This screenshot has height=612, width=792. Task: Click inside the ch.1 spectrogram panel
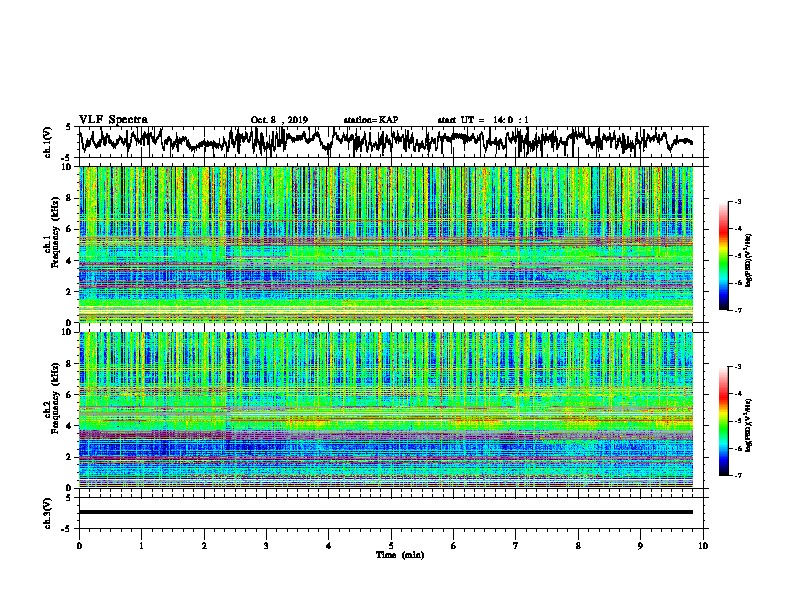click(x=386, y=244)
